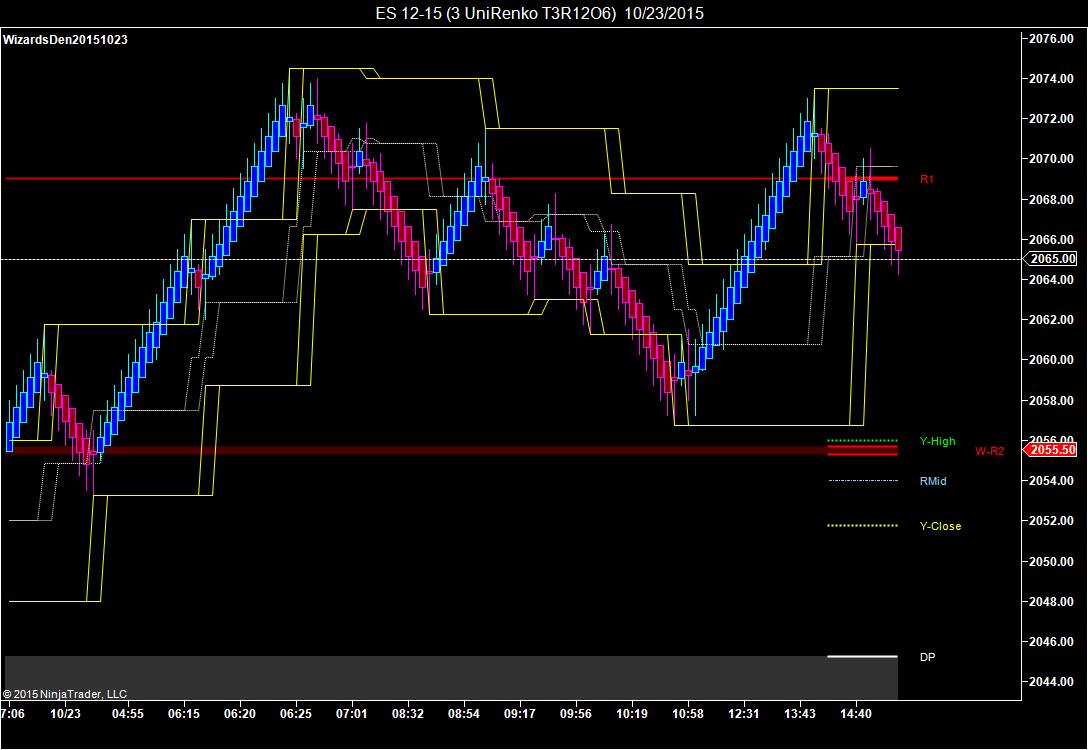Click the white DP line segment

[862, 656]
